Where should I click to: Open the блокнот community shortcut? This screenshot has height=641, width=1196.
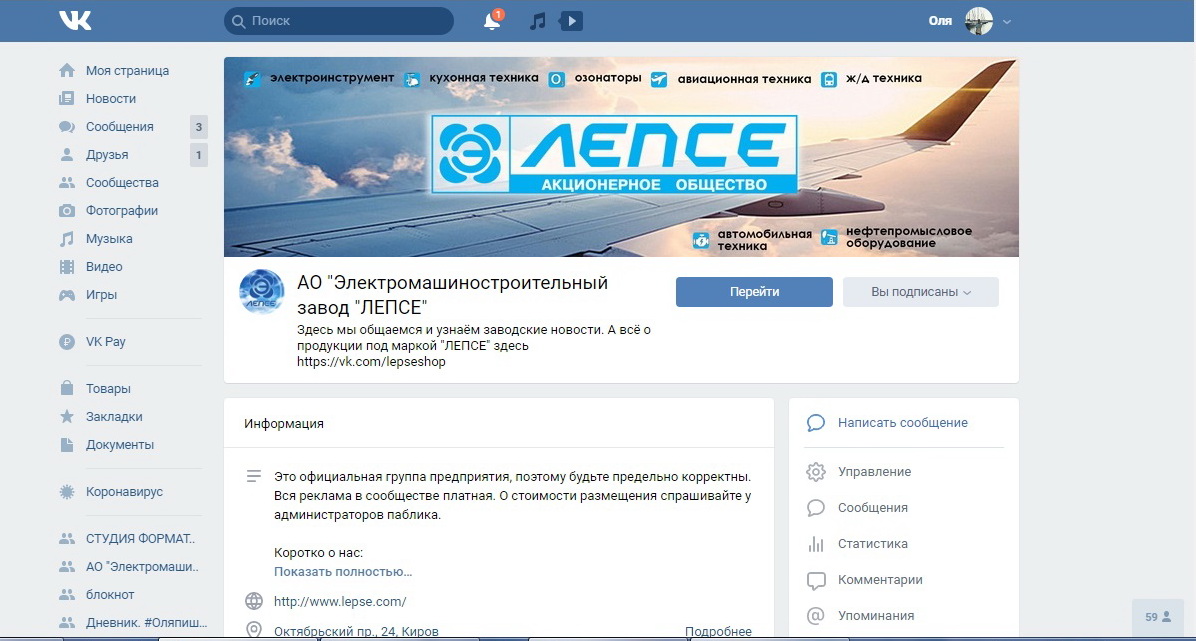click(110, 594)
